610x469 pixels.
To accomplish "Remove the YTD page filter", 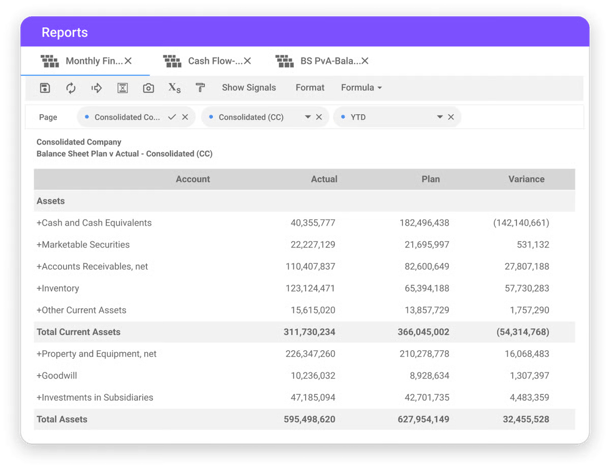I will (452, 117).
